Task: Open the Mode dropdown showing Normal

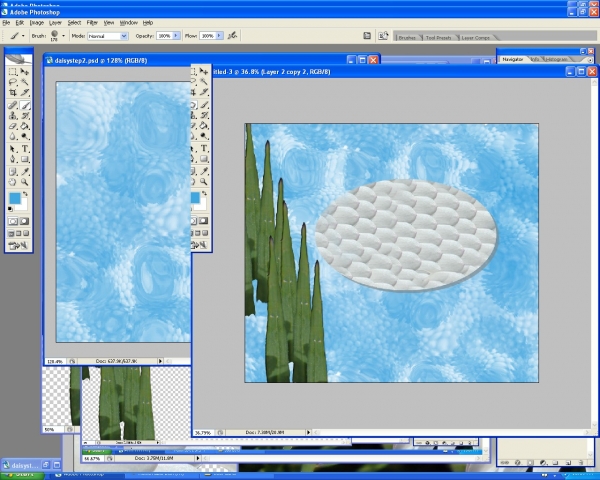Action: pos(124,36)
